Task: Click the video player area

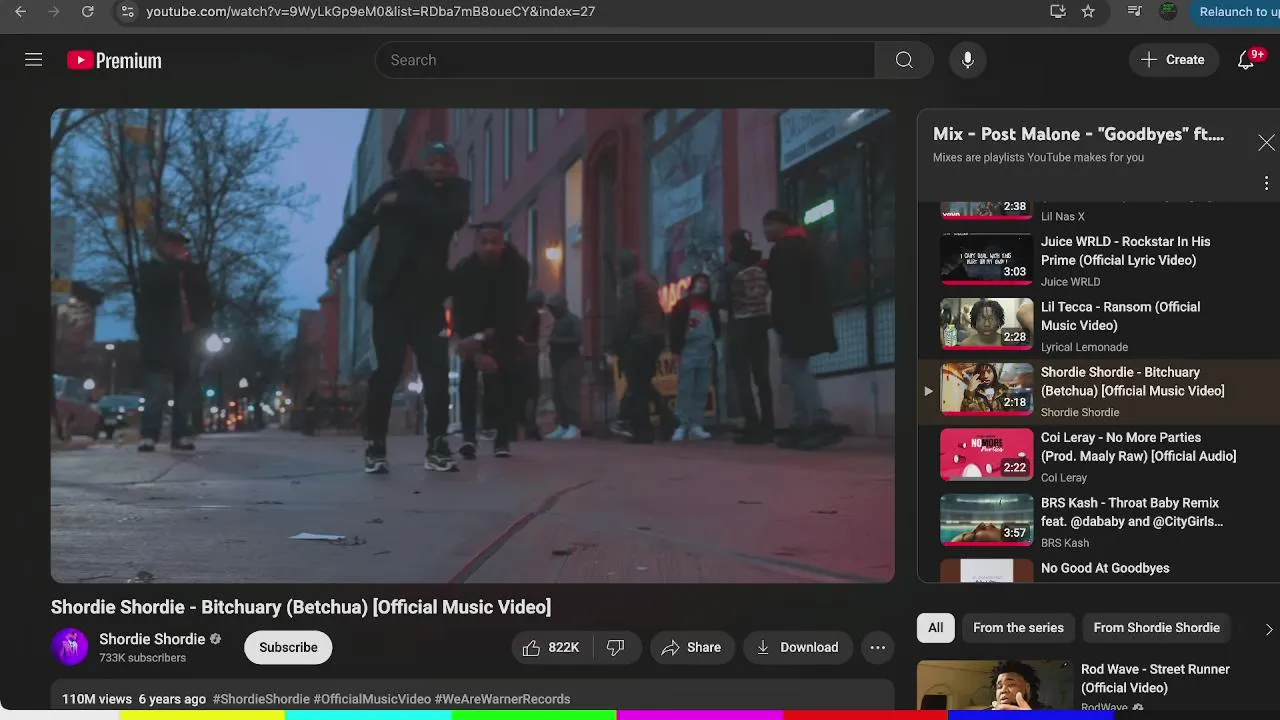Action: click(472, 345)
